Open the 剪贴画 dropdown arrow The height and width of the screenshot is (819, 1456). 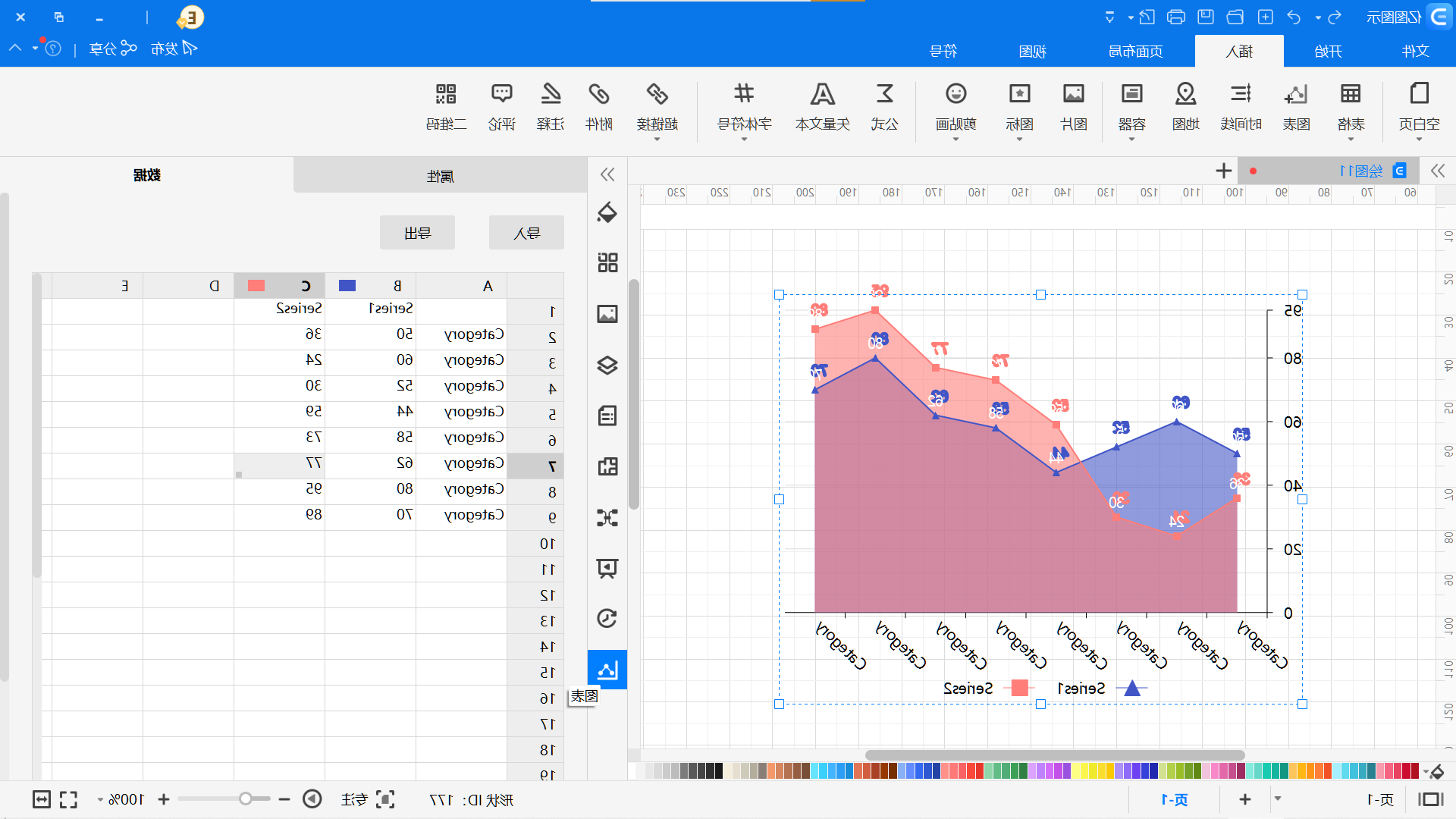(955, 140)
